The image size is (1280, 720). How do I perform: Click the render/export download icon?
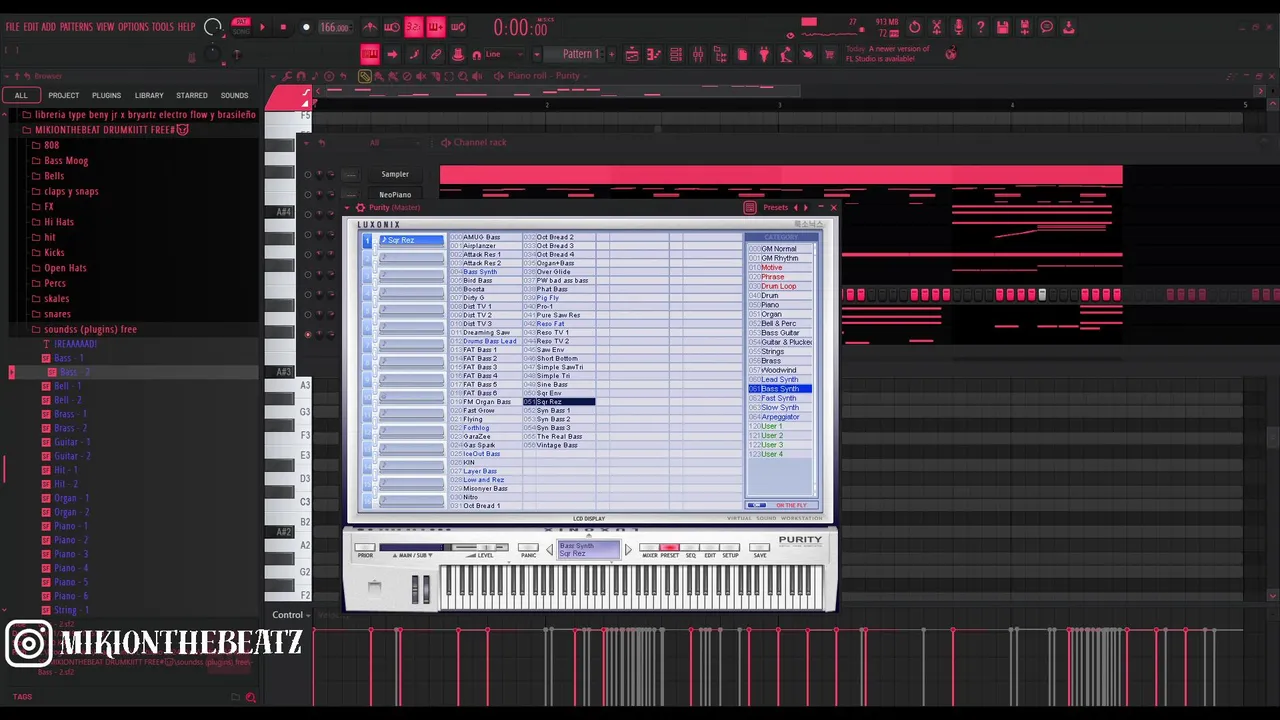tap(1069, 27)
